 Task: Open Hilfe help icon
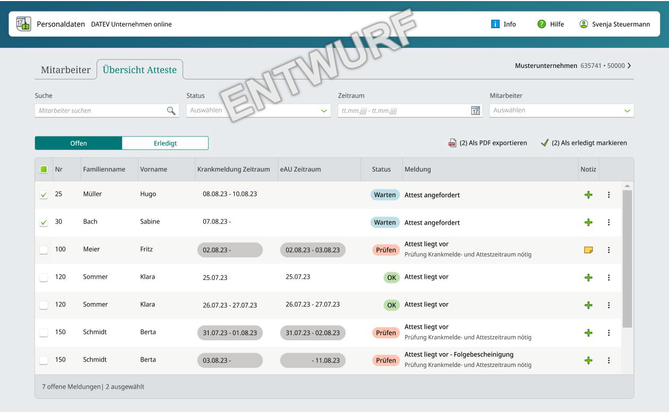pyautogui.click(x=542, y=24)
